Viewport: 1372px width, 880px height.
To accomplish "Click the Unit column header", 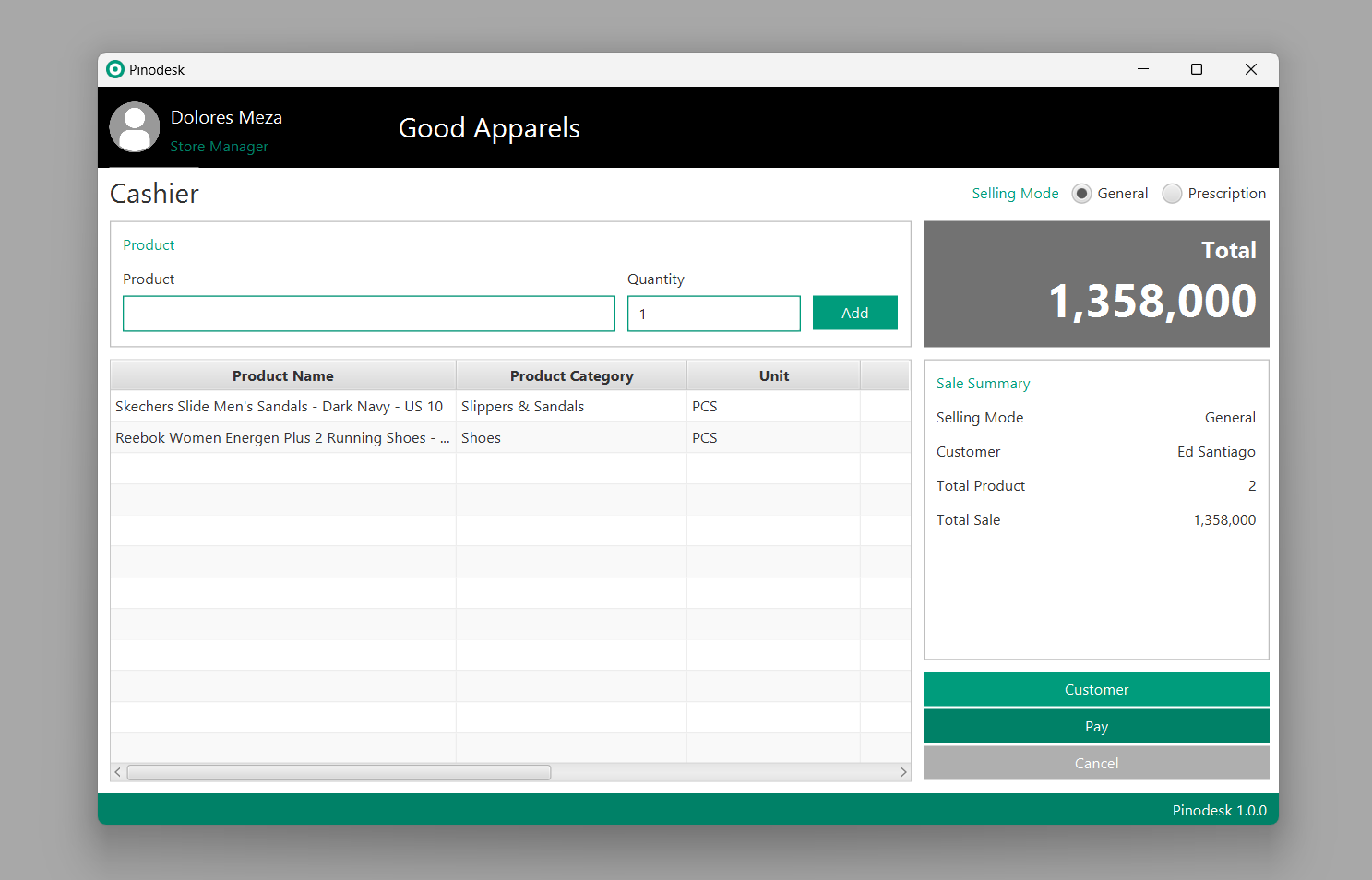I will click(x=773, y=376).
